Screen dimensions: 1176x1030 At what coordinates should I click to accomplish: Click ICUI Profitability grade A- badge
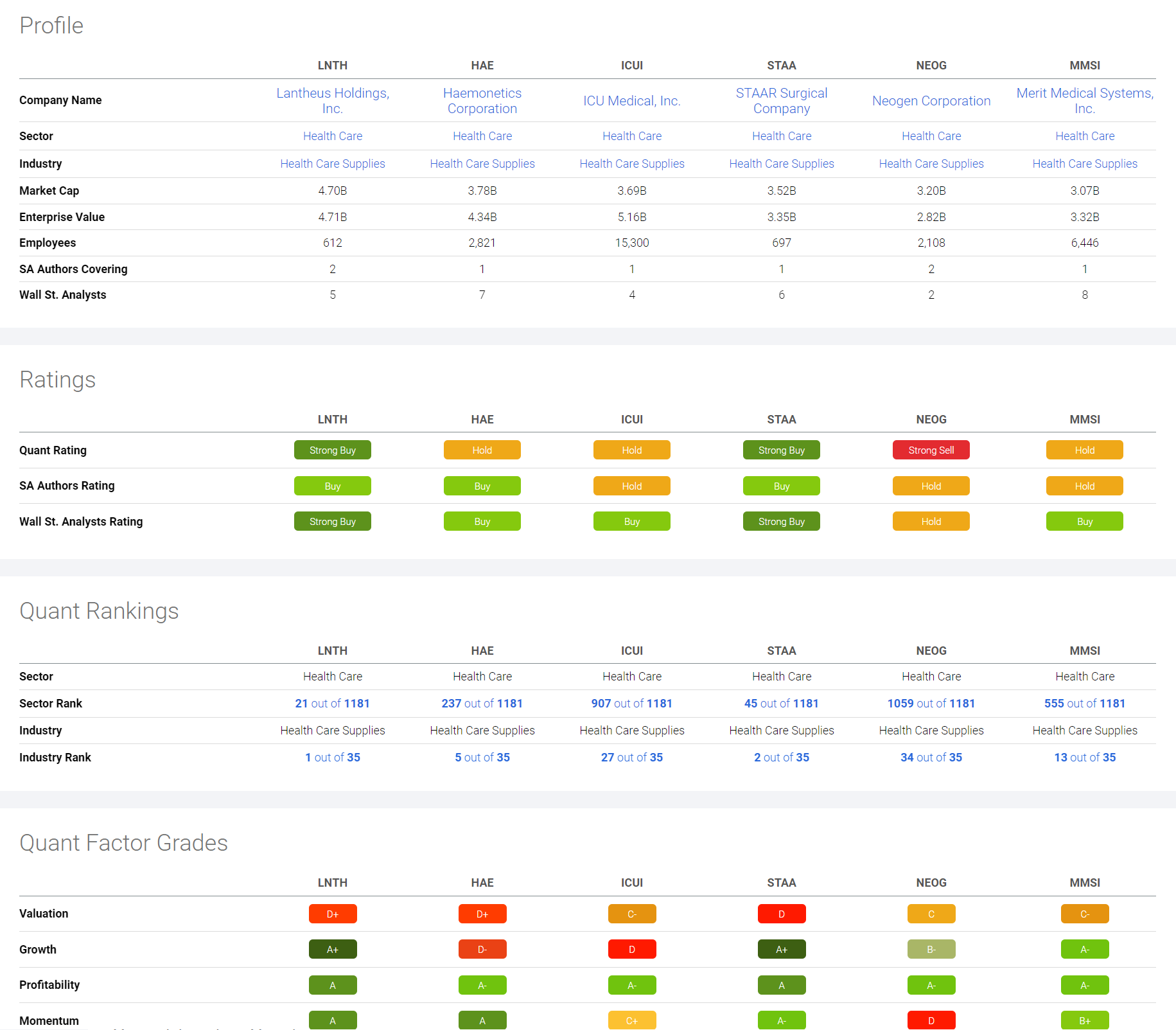point(632,985)
